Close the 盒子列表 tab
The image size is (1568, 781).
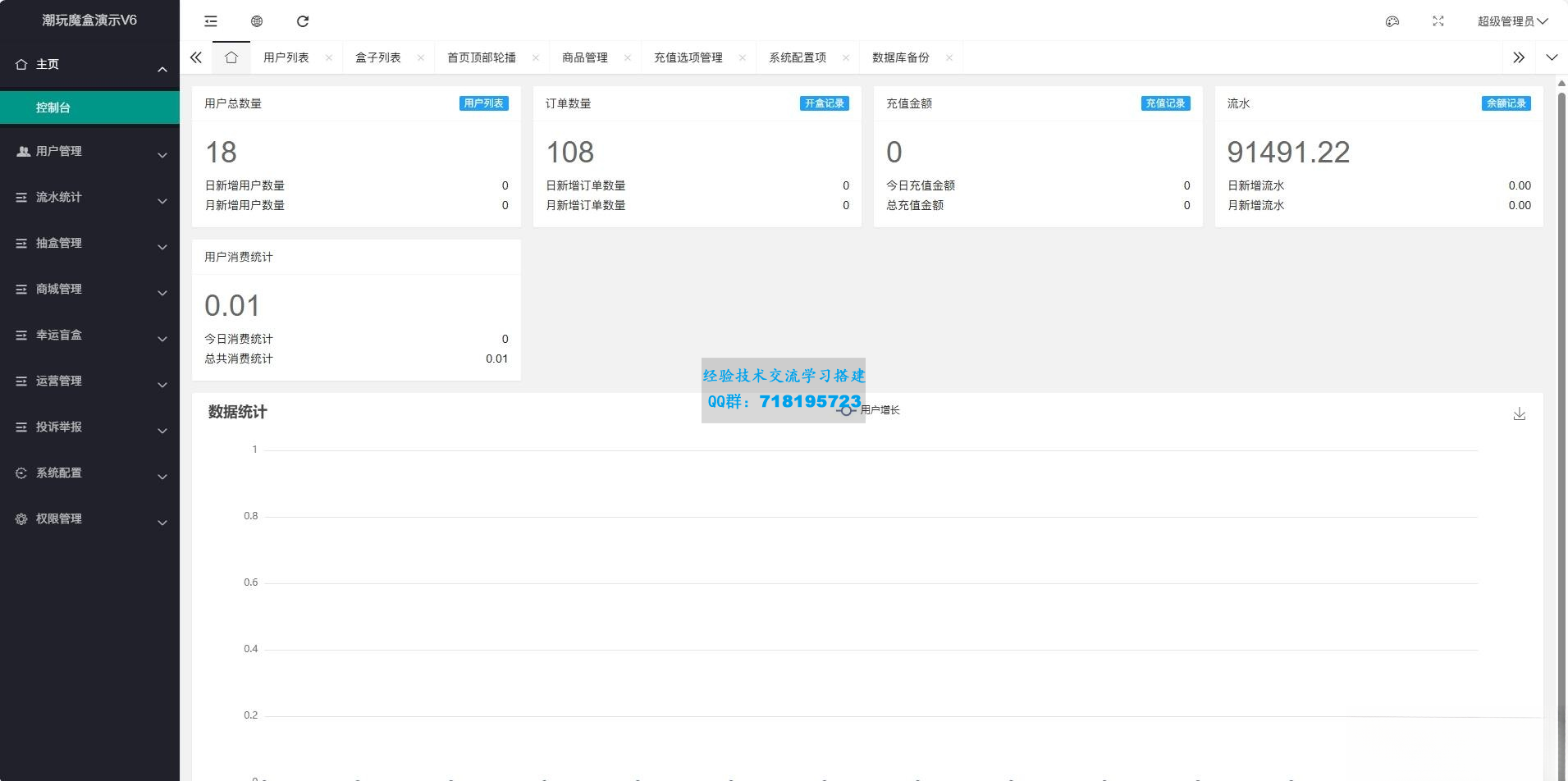coord(421,57)
